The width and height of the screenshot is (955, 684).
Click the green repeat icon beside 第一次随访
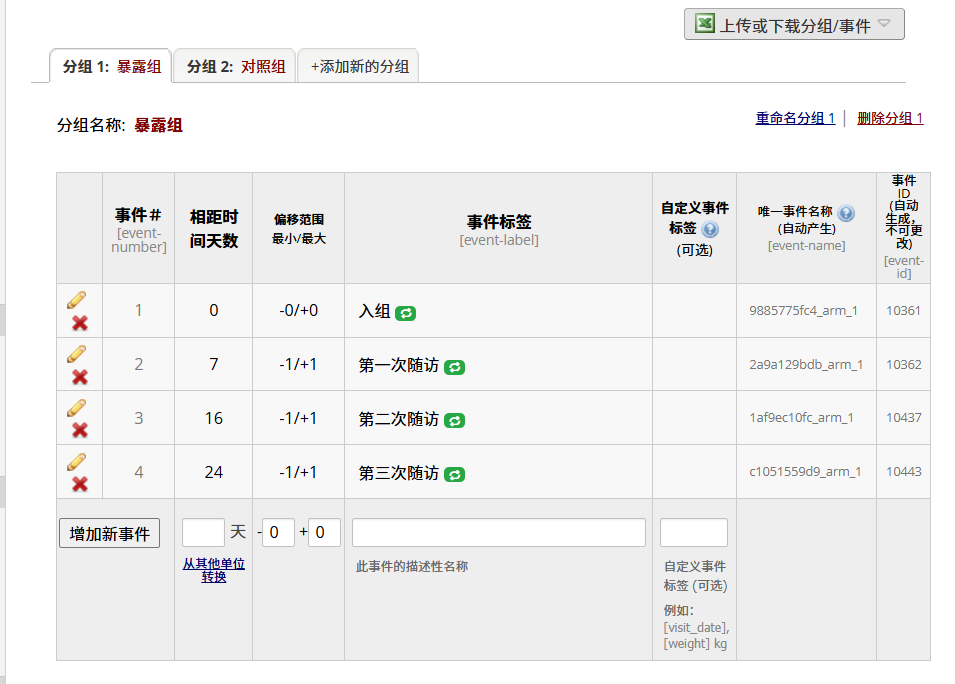454,367
